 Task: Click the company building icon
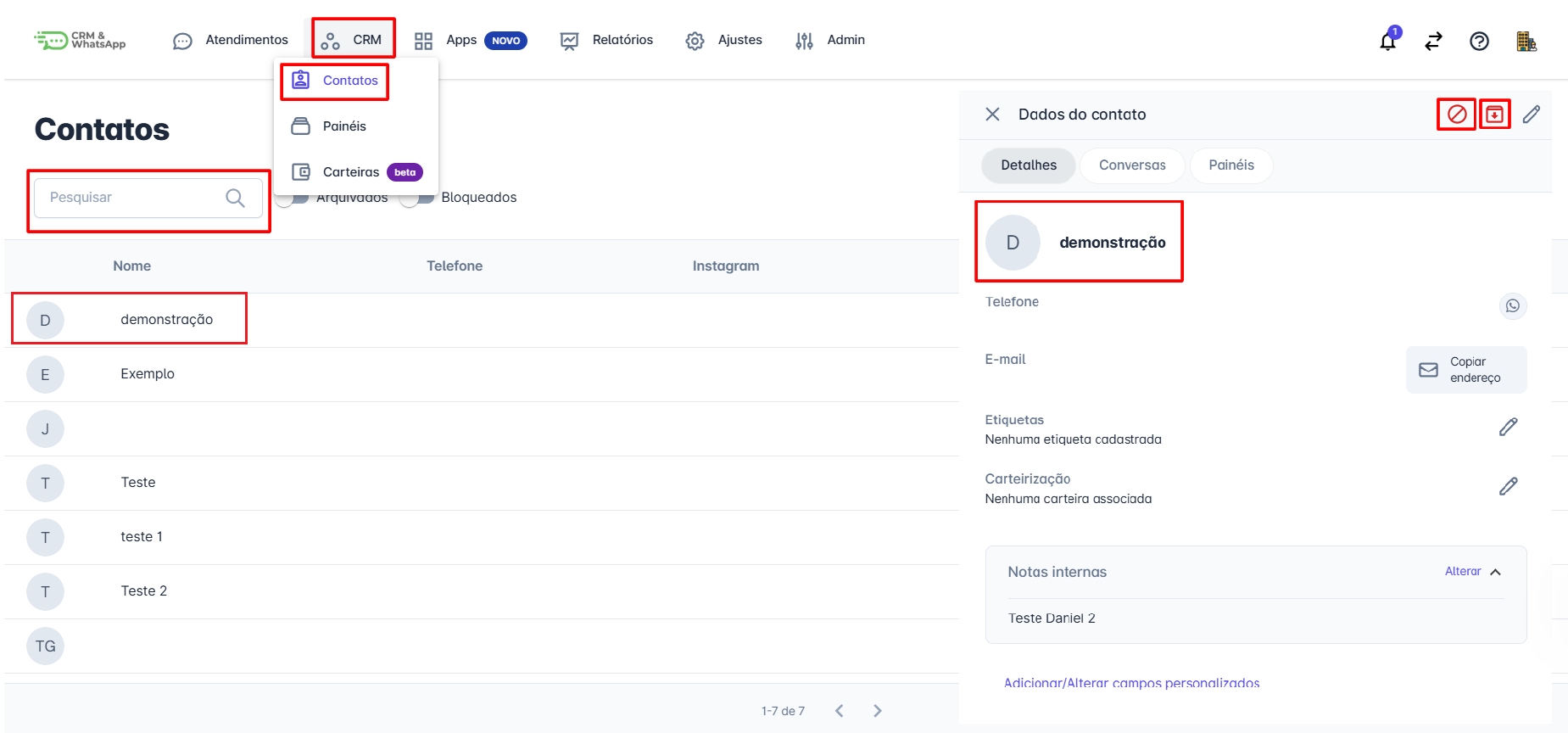click(1526, 41)
